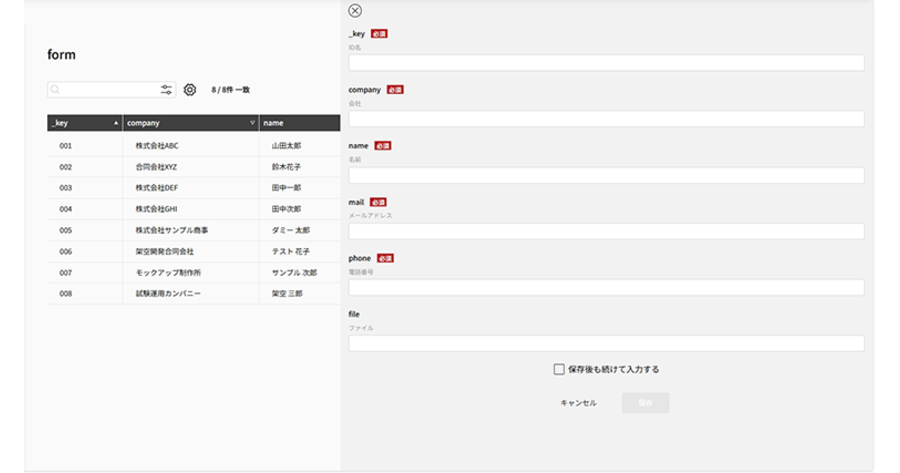Viewport: 900px width, 473px height.
Task: Open the filter options sliders icon
Action: point(166,90)
